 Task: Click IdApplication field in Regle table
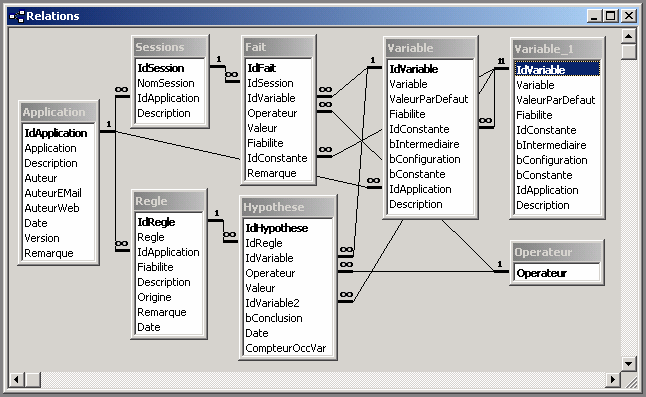168,252
